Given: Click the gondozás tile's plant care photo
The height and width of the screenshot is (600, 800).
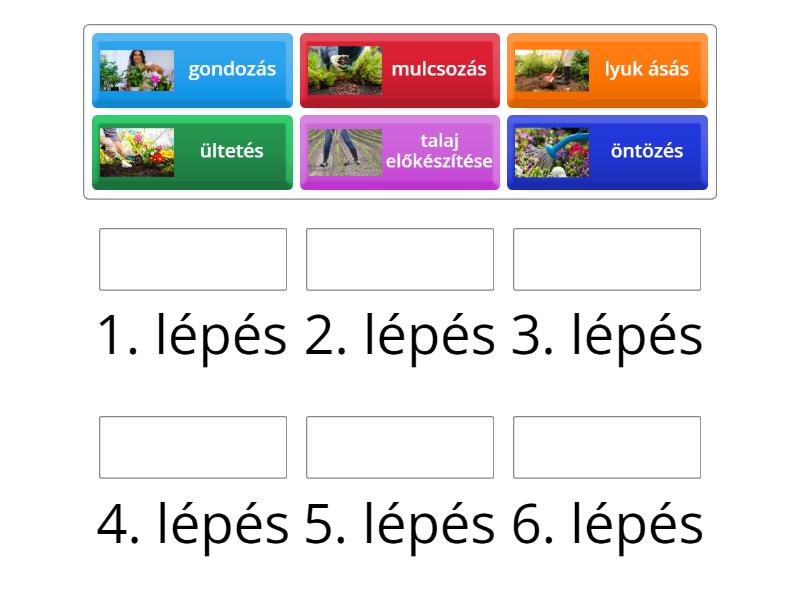Looking at the screenshot, I should click(x=137, y=70).
